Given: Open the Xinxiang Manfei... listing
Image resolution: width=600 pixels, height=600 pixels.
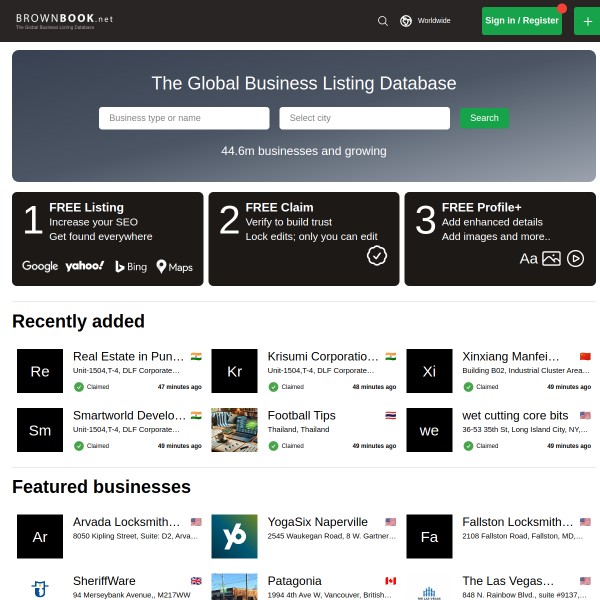Looking at the screenshot, I should click(x=510, y=356).
